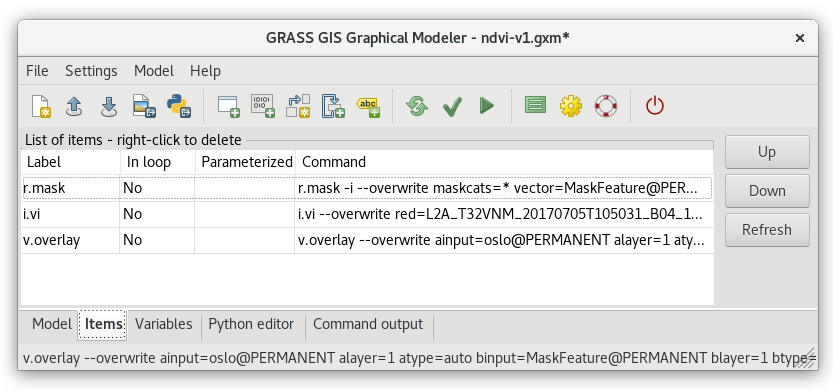Show manual lifebuoy help icon
The width and height of the screenshot is (833, 389).
point(606,106)
